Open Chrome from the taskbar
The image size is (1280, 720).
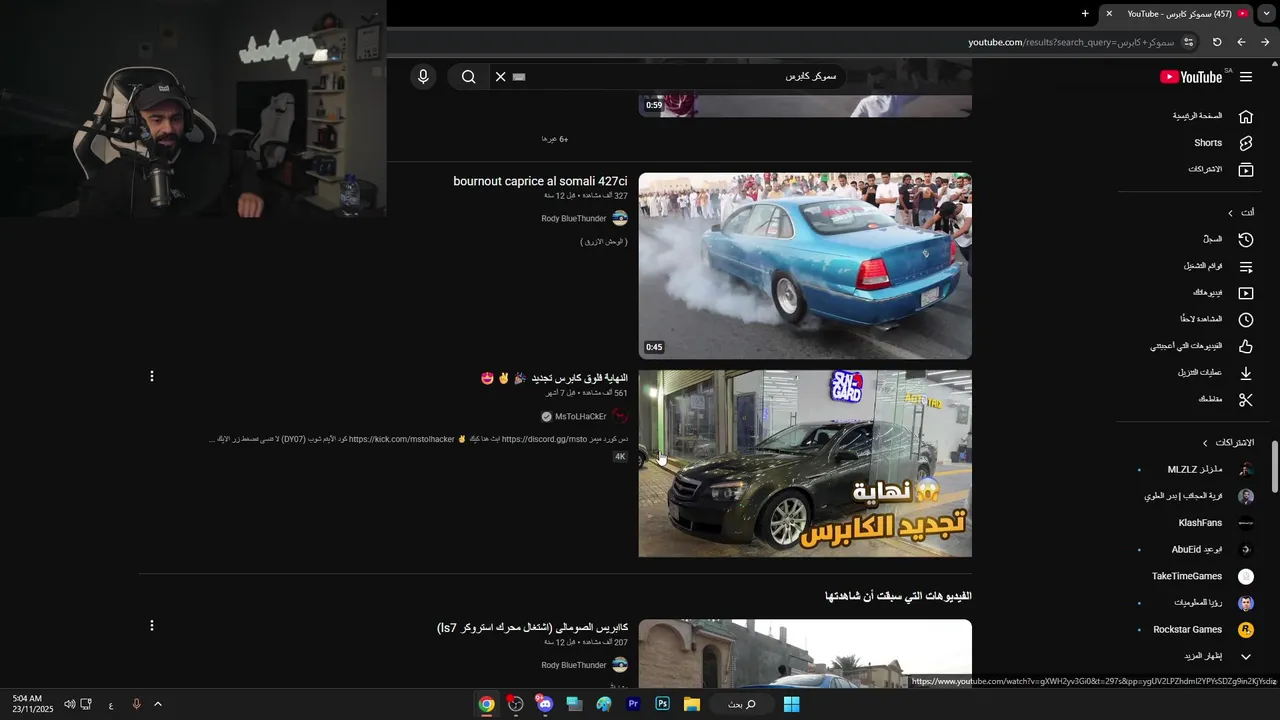pos(486,704)
